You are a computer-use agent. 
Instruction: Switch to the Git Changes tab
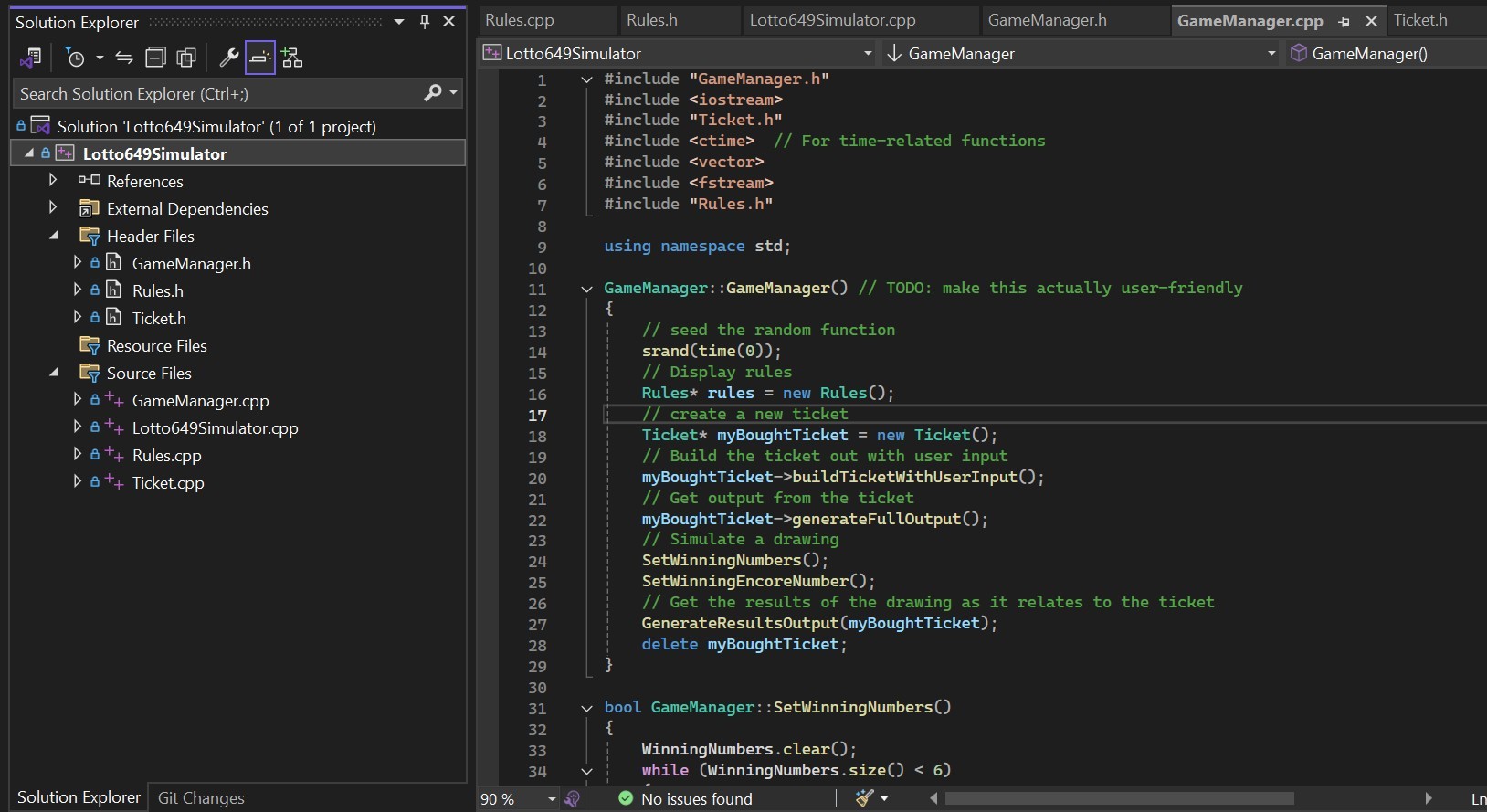tap(201, 797)
